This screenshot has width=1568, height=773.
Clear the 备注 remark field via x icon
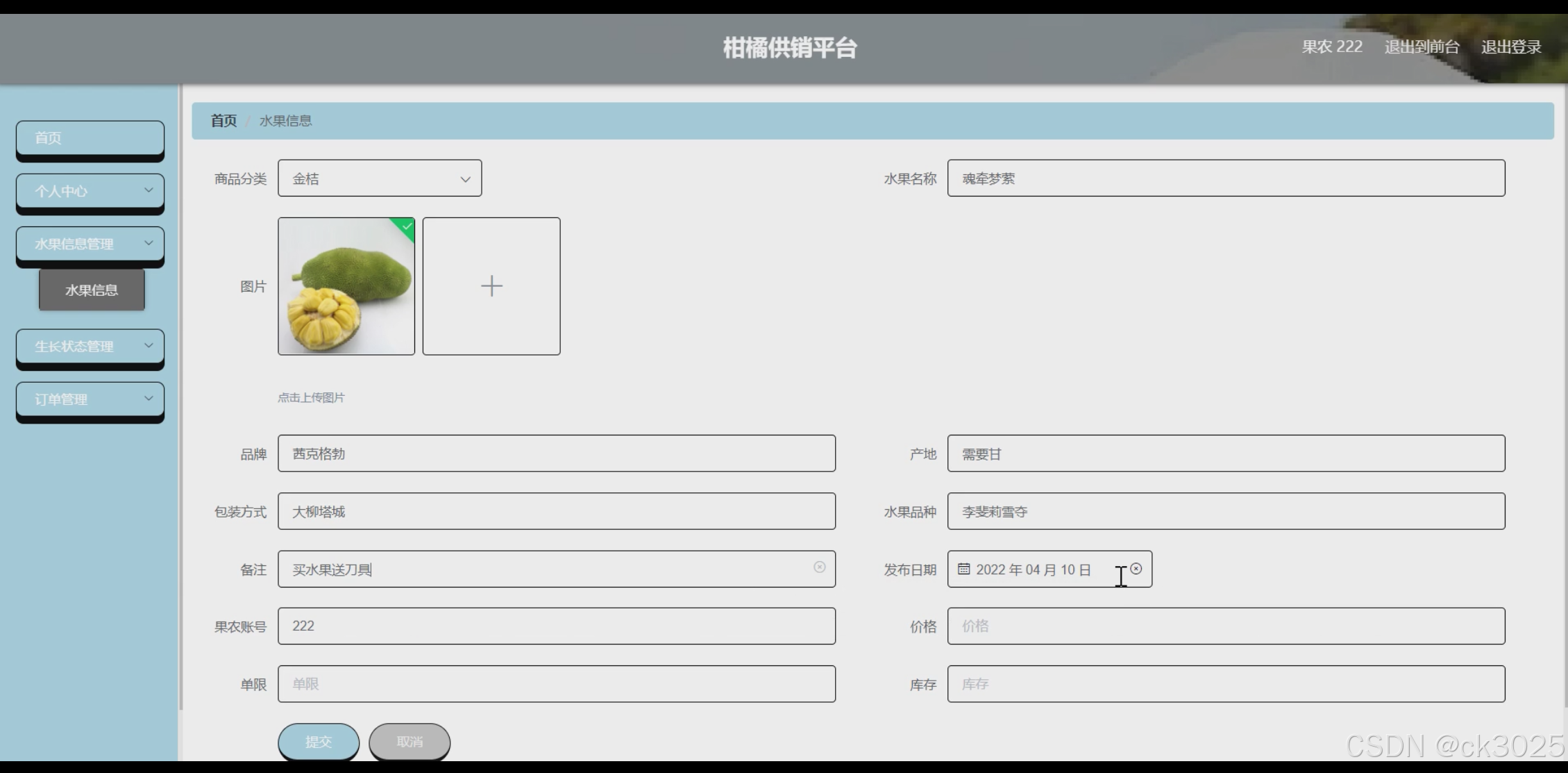click(819, 567)
